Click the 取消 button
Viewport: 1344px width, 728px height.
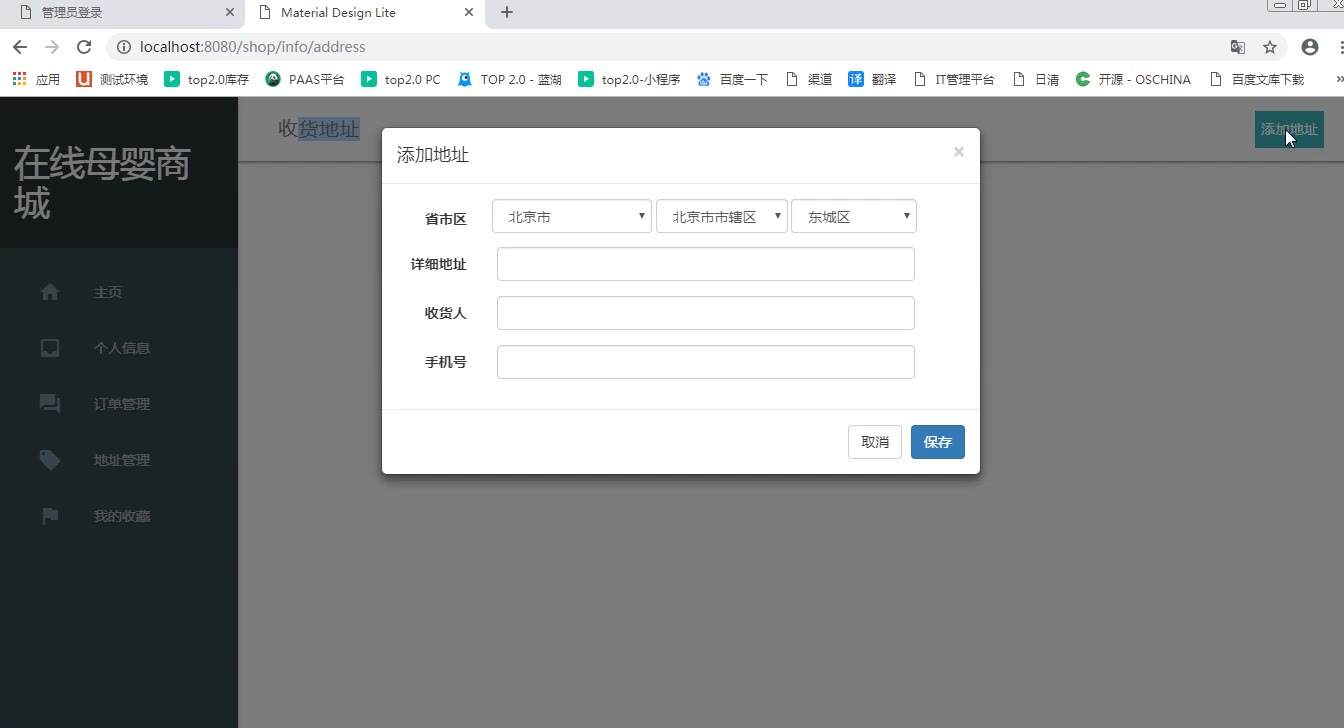click(875, 442)
